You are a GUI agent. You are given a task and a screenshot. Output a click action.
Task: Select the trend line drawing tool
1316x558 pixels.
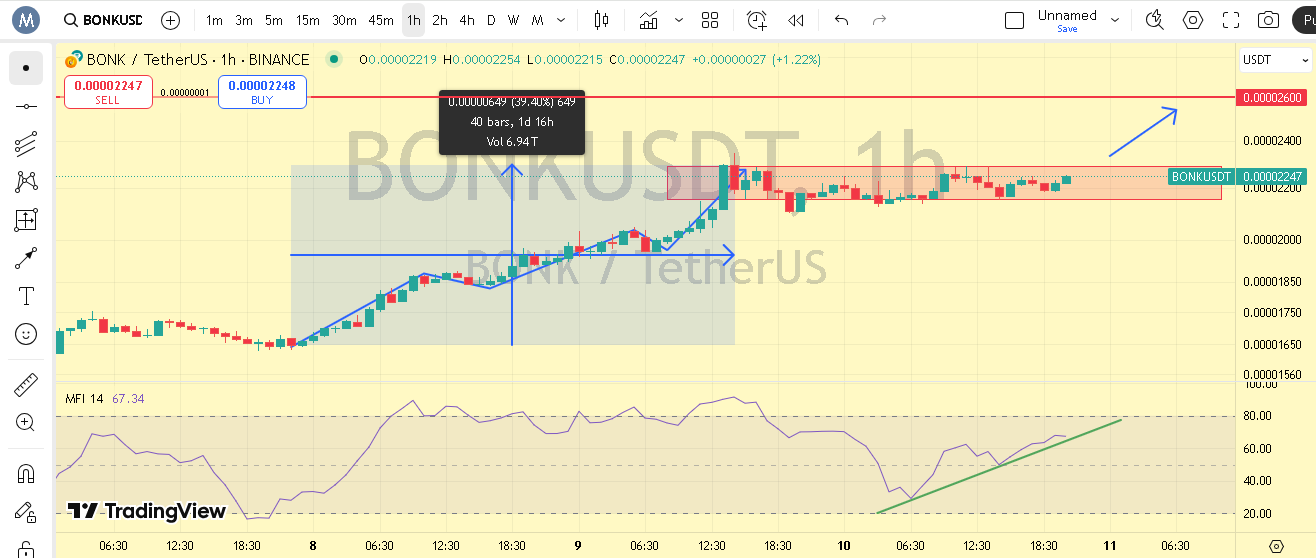[26, 106]
